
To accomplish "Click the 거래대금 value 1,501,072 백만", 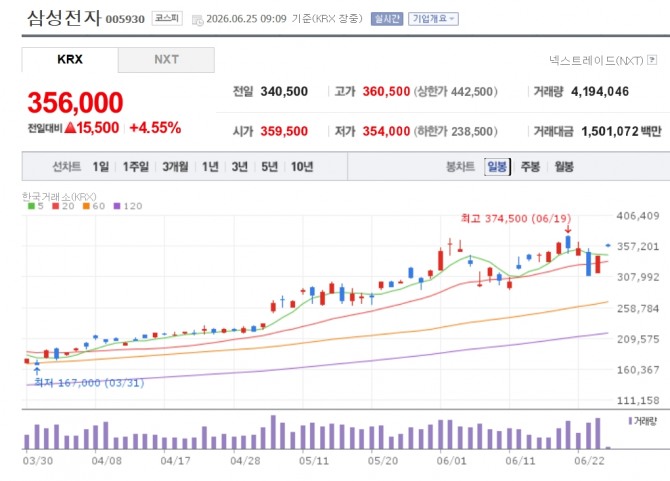I will coord(621,131).
